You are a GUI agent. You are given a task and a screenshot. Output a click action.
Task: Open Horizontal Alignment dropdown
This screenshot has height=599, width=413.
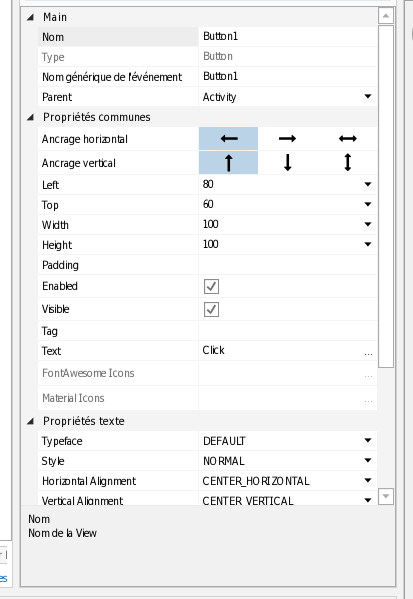[368, 481]
